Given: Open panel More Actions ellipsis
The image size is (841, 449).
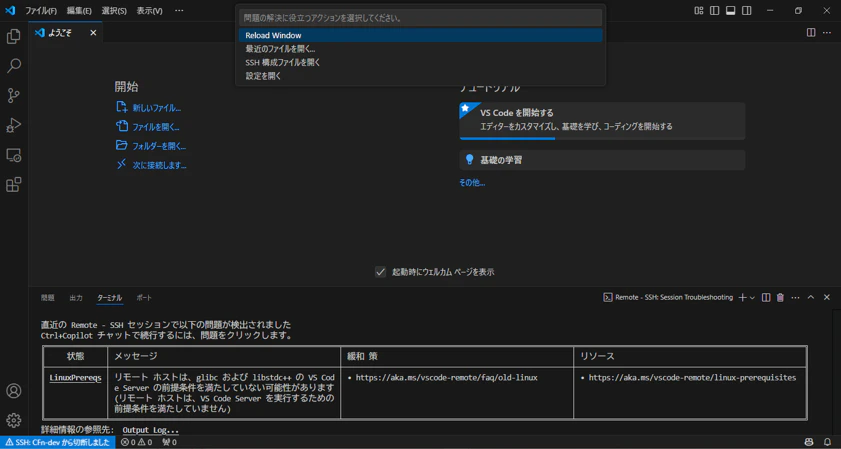Looking at the screenshot, I should 795,297.
